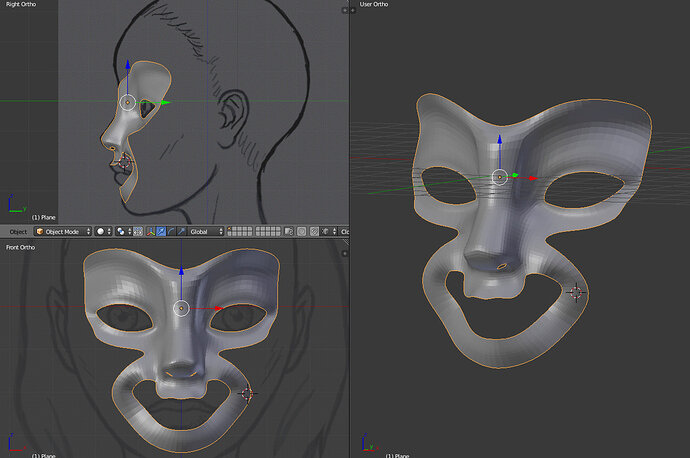
Task: Open viewport shading sphere selector
Action: (x=103, y=231)
